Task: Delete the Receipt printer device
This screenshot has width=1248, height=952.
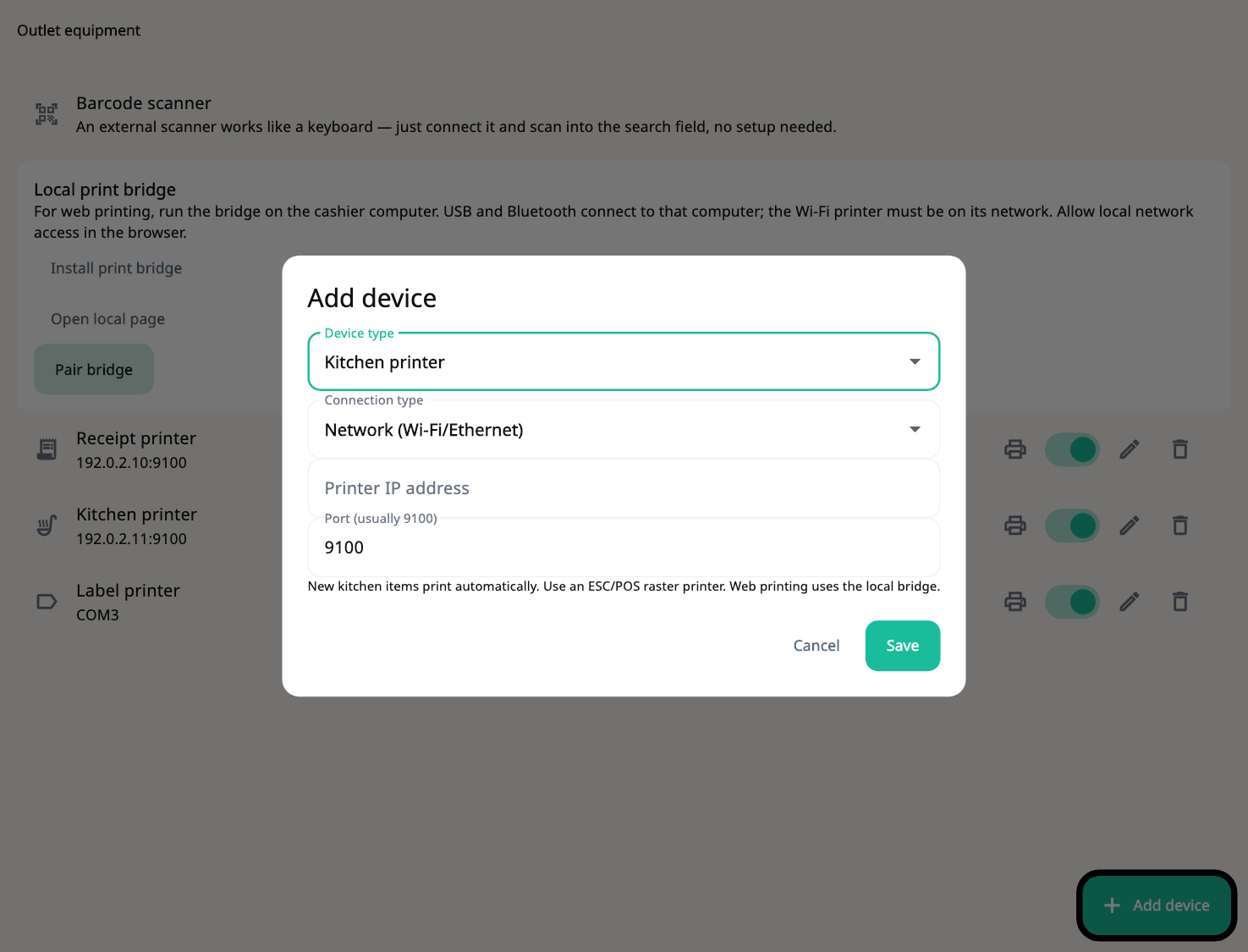Action: tap(1180, 449)
